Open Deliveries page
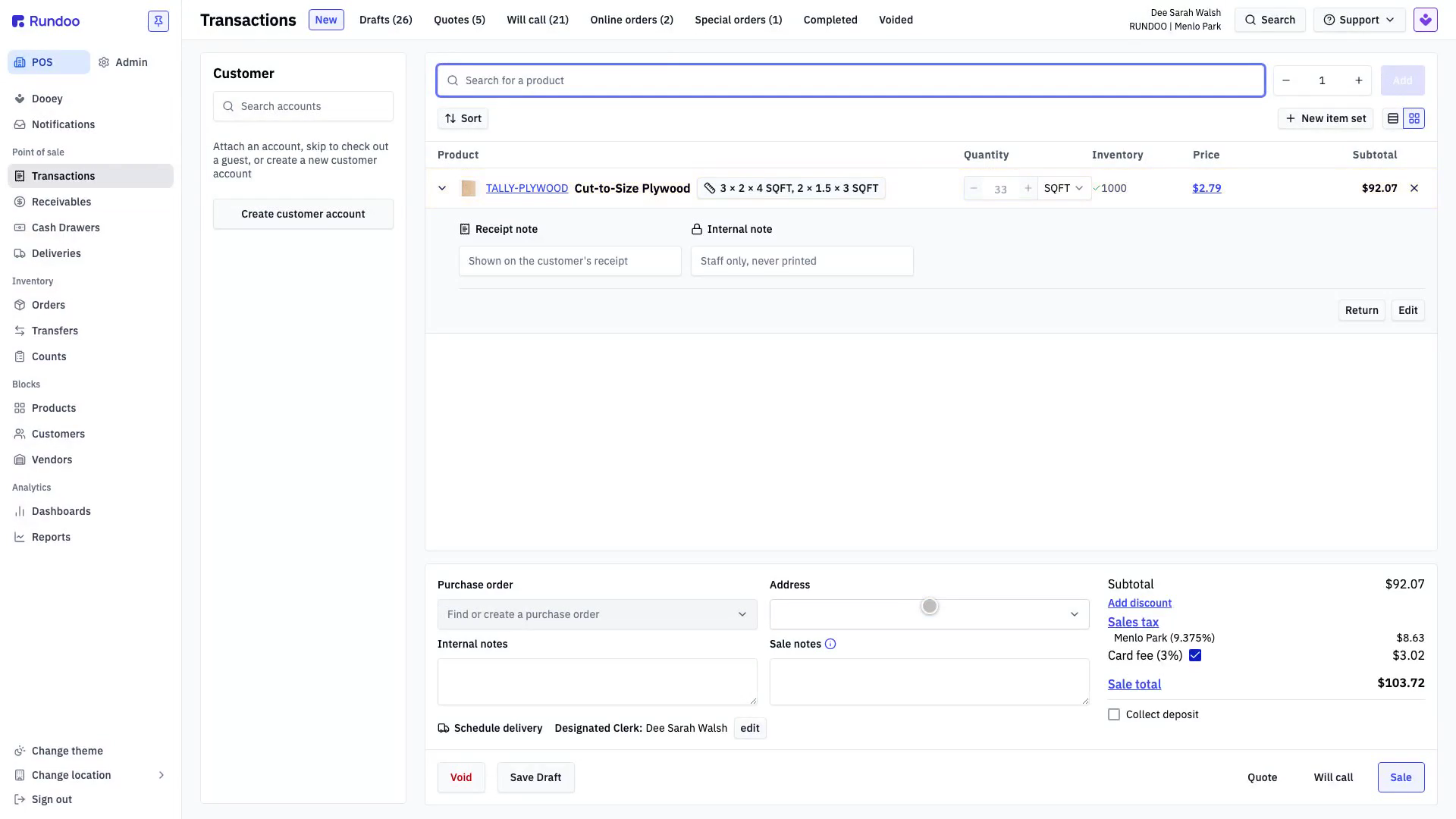Screen dimensions: 1456x819 click(90, 253)
